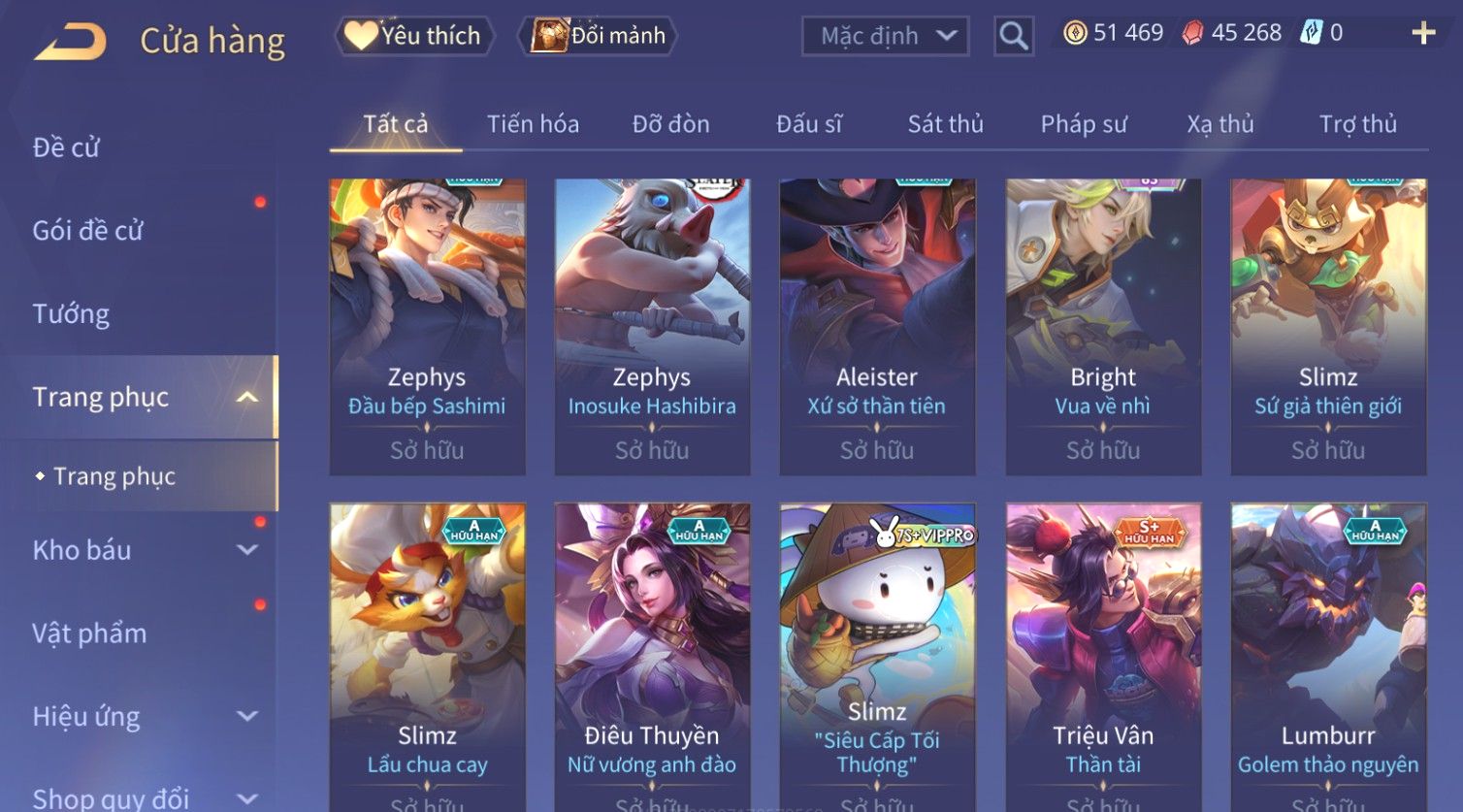Open the search magnifier icon
Image resolution: width=1463 pixels, height=812 pixels.
[1014, 37]
